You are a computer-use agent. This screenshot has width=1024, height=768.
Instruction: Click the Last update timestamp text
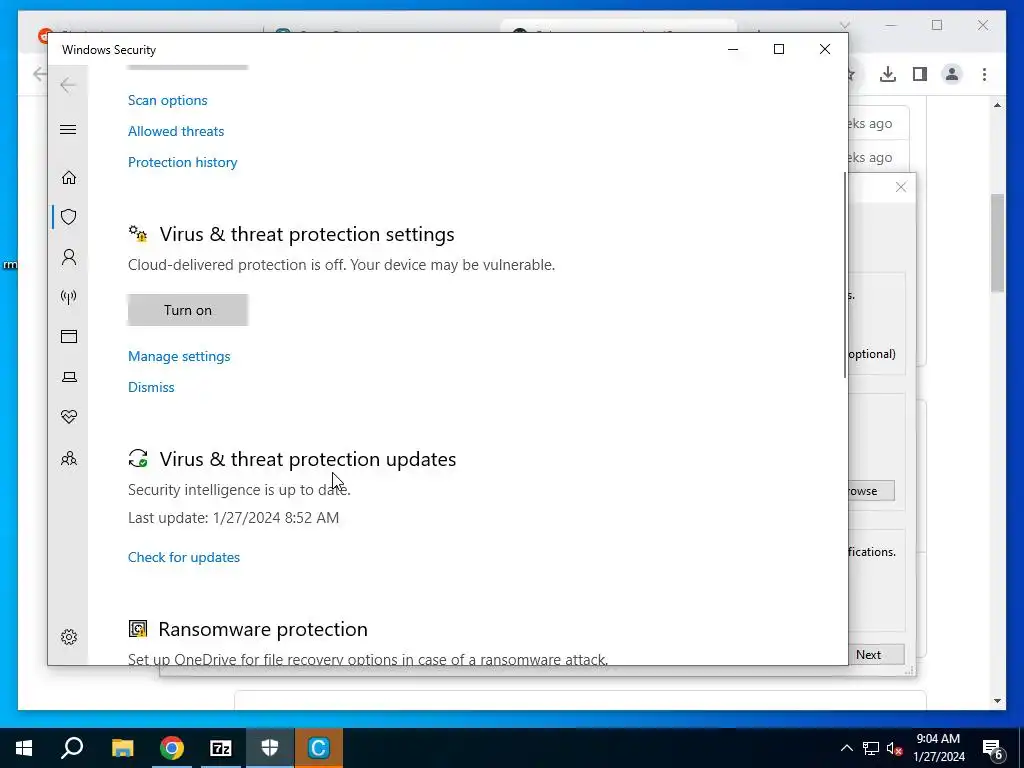click(x=233, y=518)
